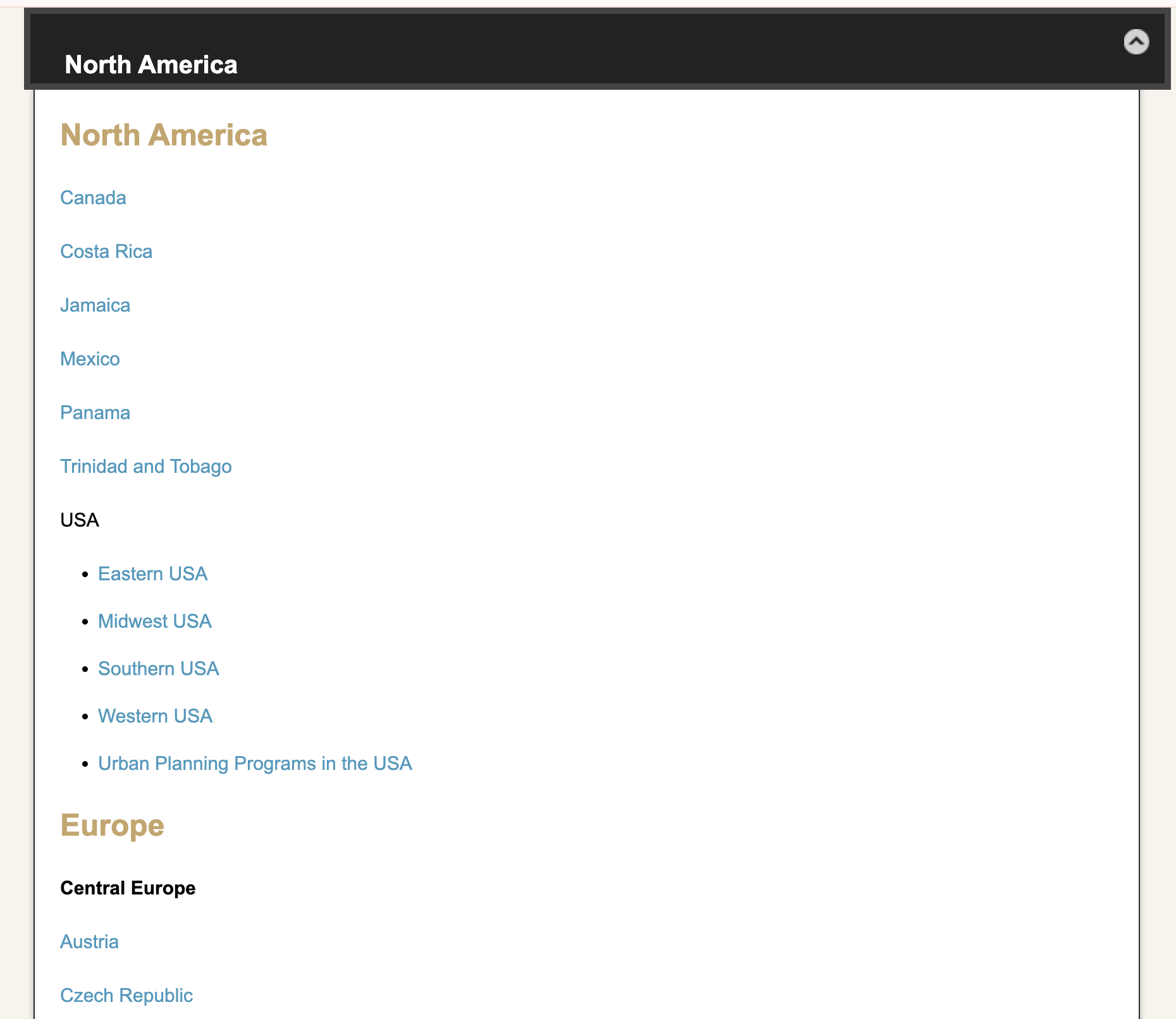Open the Western USA link
This screenshot has width=1176, height=1019.
155,716
